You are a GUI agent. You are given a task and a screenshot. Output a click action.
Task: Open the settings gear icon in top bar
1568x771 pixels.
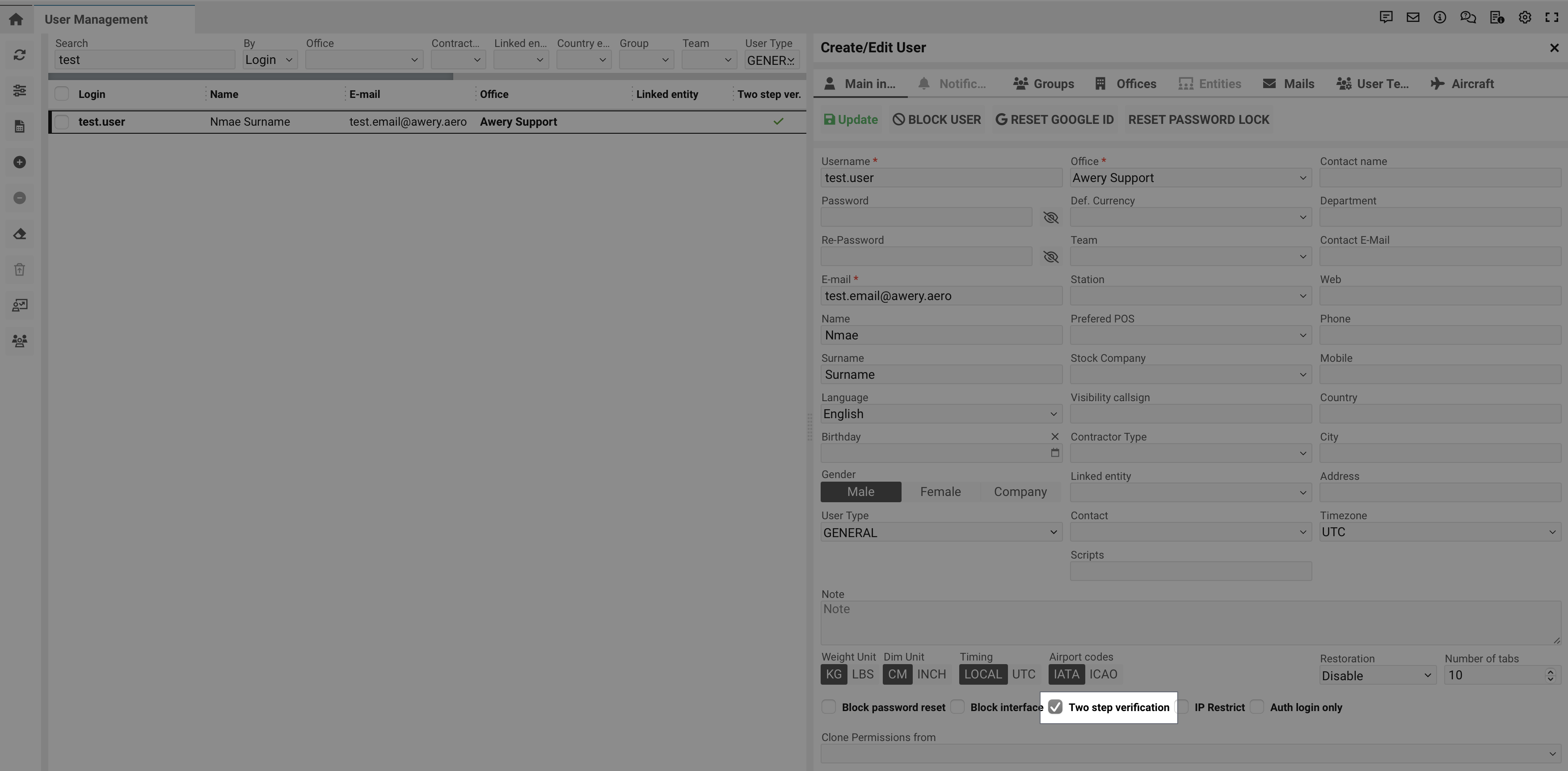1525,17
